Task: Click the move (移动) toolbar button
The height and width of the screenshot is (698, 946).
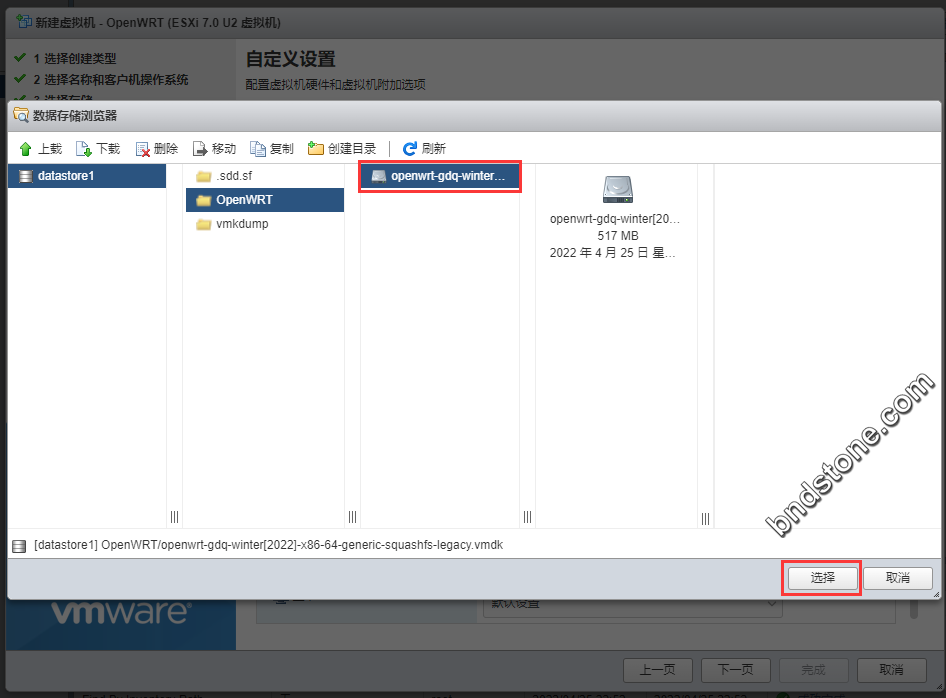Action: click(x=214, y=148)
